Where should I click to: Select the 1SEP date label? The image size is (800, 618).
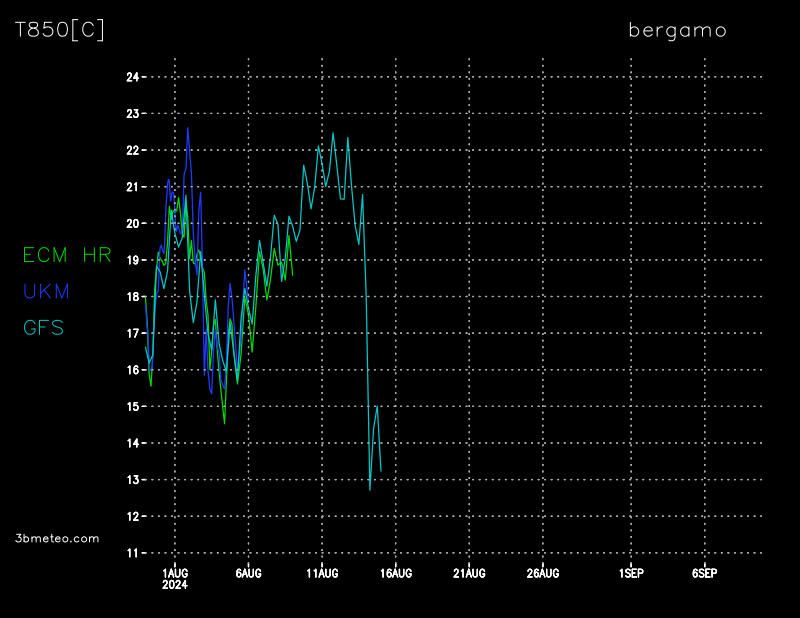point(630,573)
